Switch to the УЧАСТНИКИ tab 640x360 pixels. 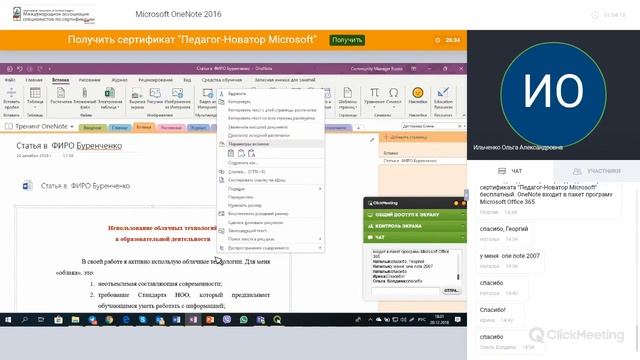coord(597,171)
